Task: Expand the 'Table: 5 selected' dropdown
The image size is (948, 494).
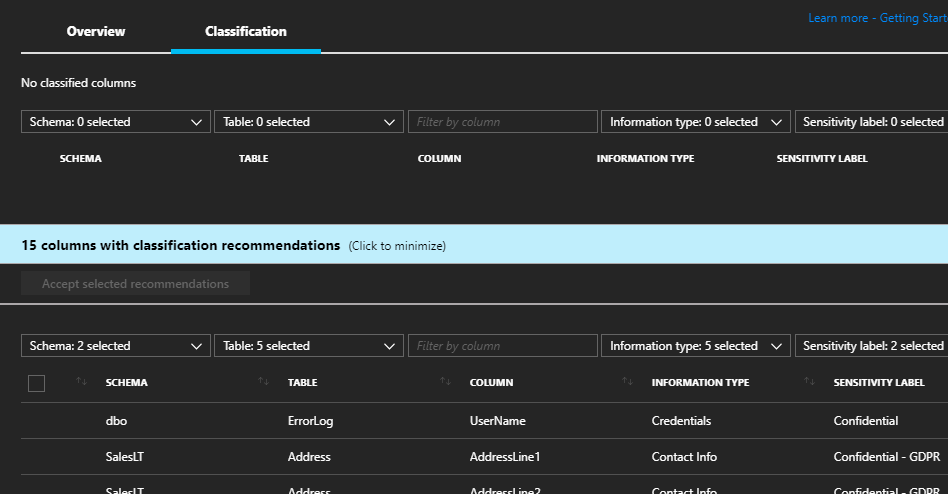Action: [x=308, y=346]
